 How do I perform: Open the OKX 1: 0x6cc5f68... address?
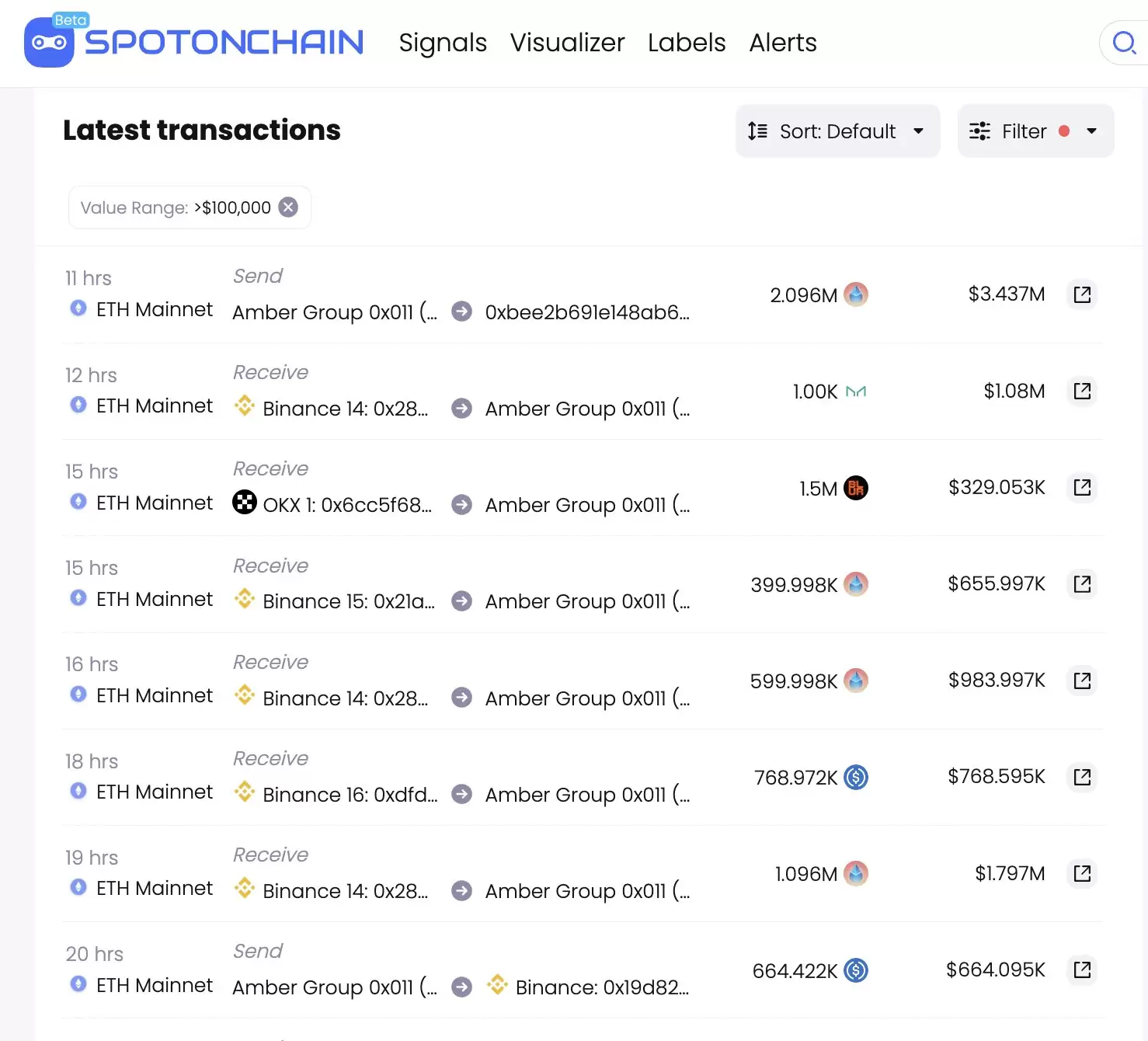347,505
